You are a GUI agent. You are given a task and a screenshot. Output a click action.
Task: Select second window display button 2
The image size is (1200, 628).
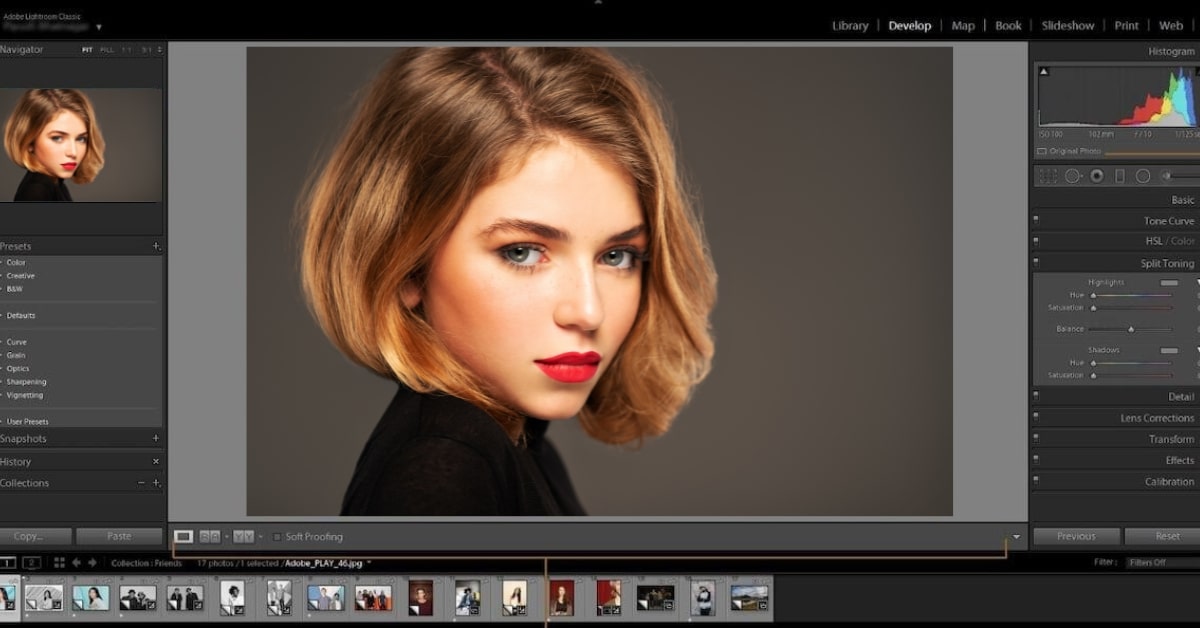pyautogui.click(x=32, y=563)
